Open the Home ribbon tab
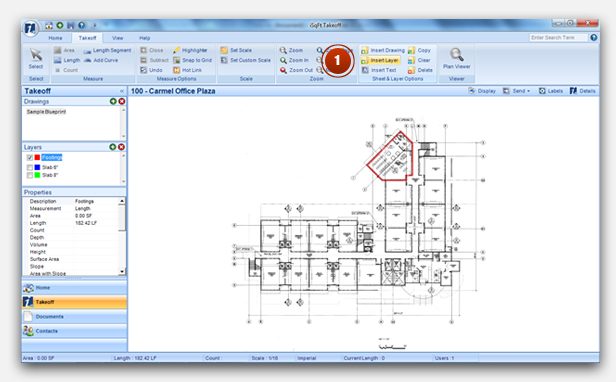 click(55, 38)
